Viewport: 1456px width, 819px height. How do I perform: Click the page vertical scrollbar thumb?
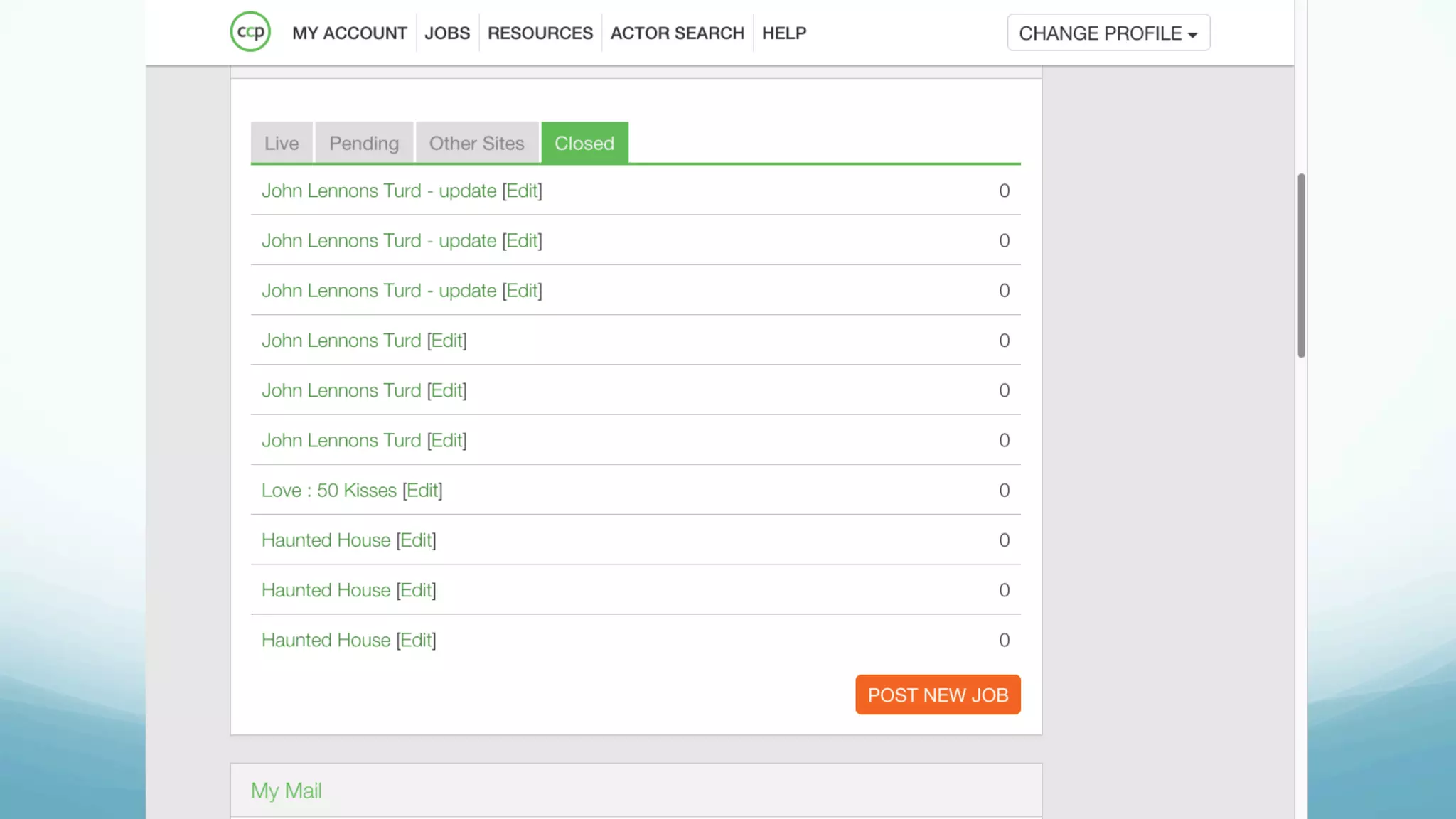pos(1301,265)
